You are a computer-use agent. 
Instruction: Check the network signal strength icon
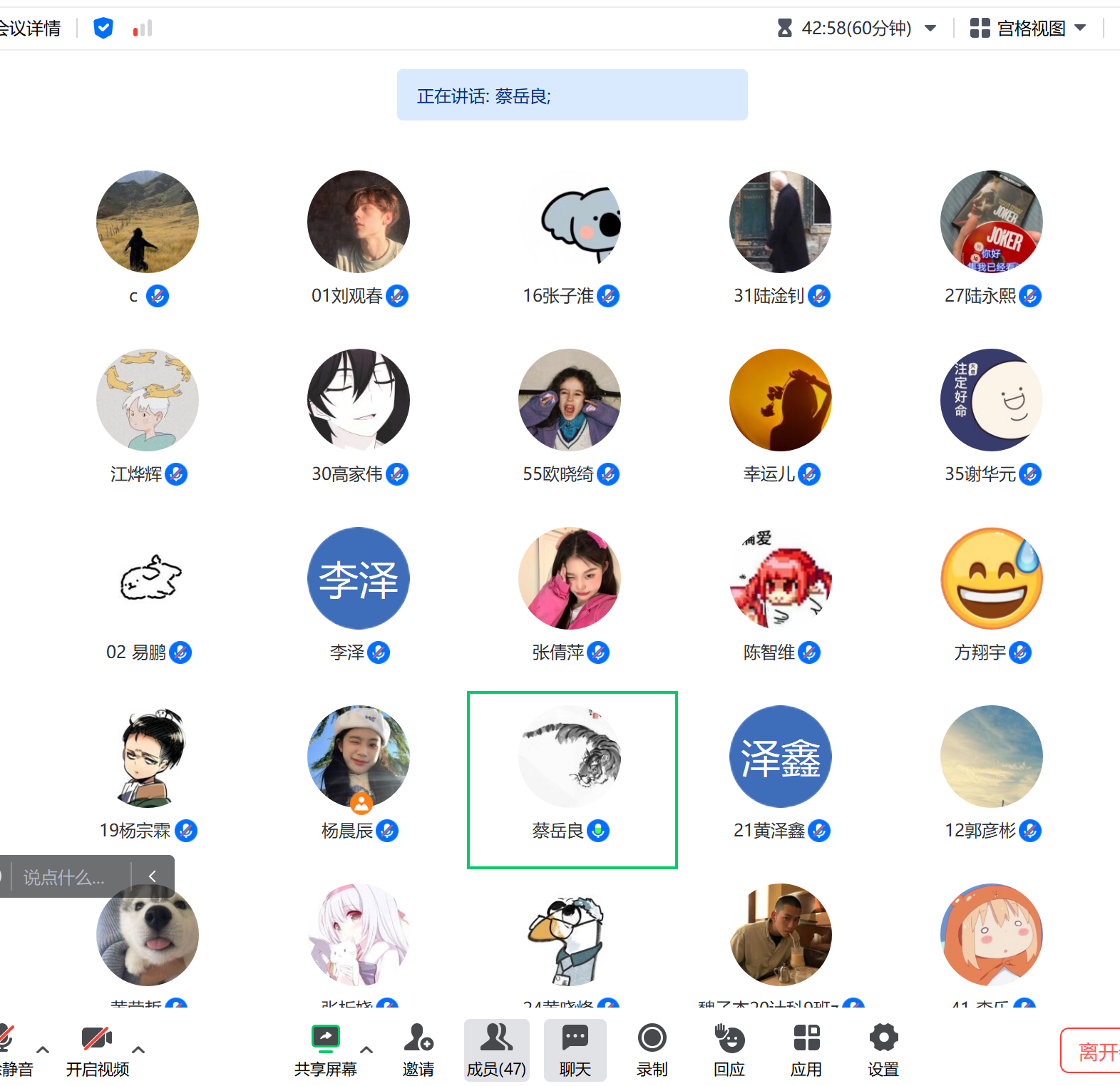(x=143, y=29)
